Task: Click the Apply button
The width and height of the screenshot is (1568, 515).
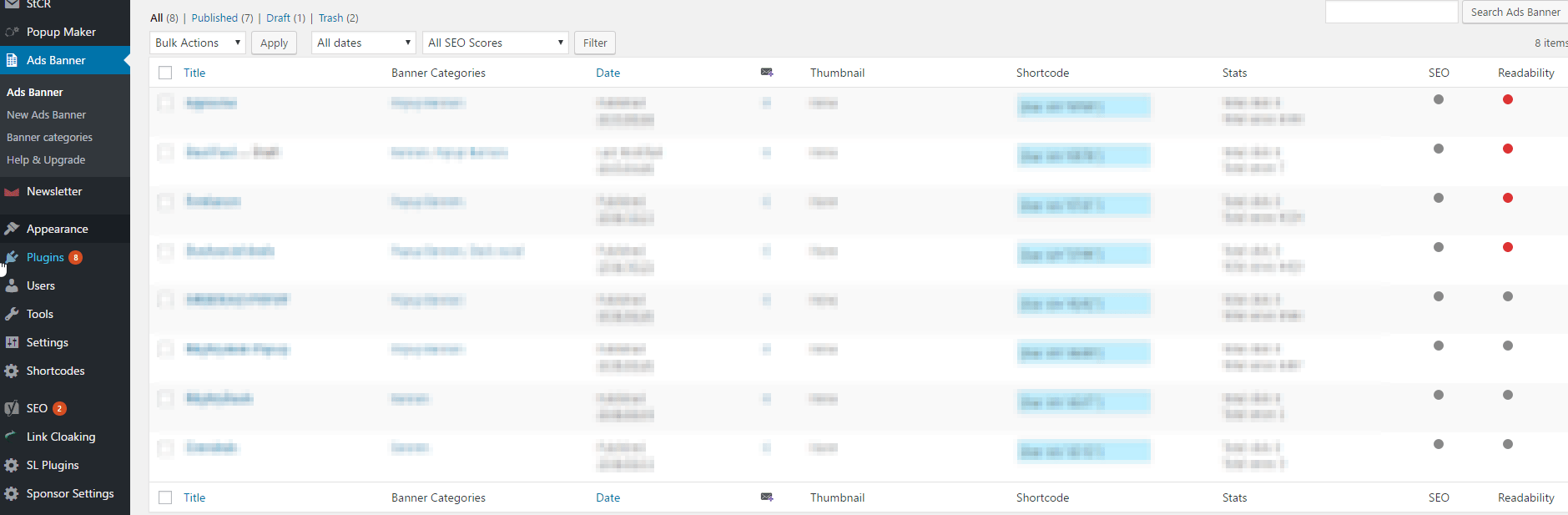Action: [x=275, y=43]
